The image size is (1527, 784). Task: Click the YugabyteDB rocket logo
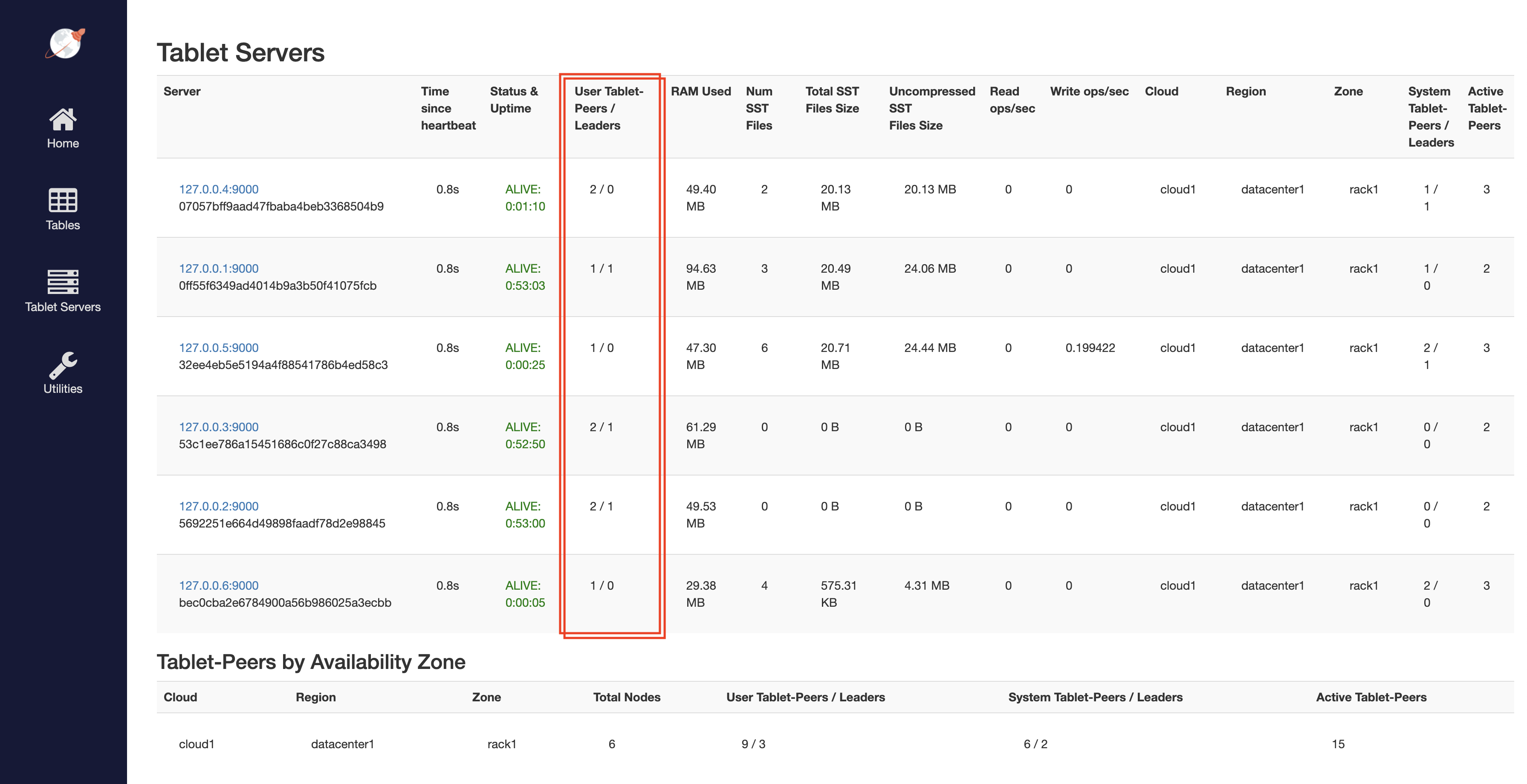(x=65, y=44)
